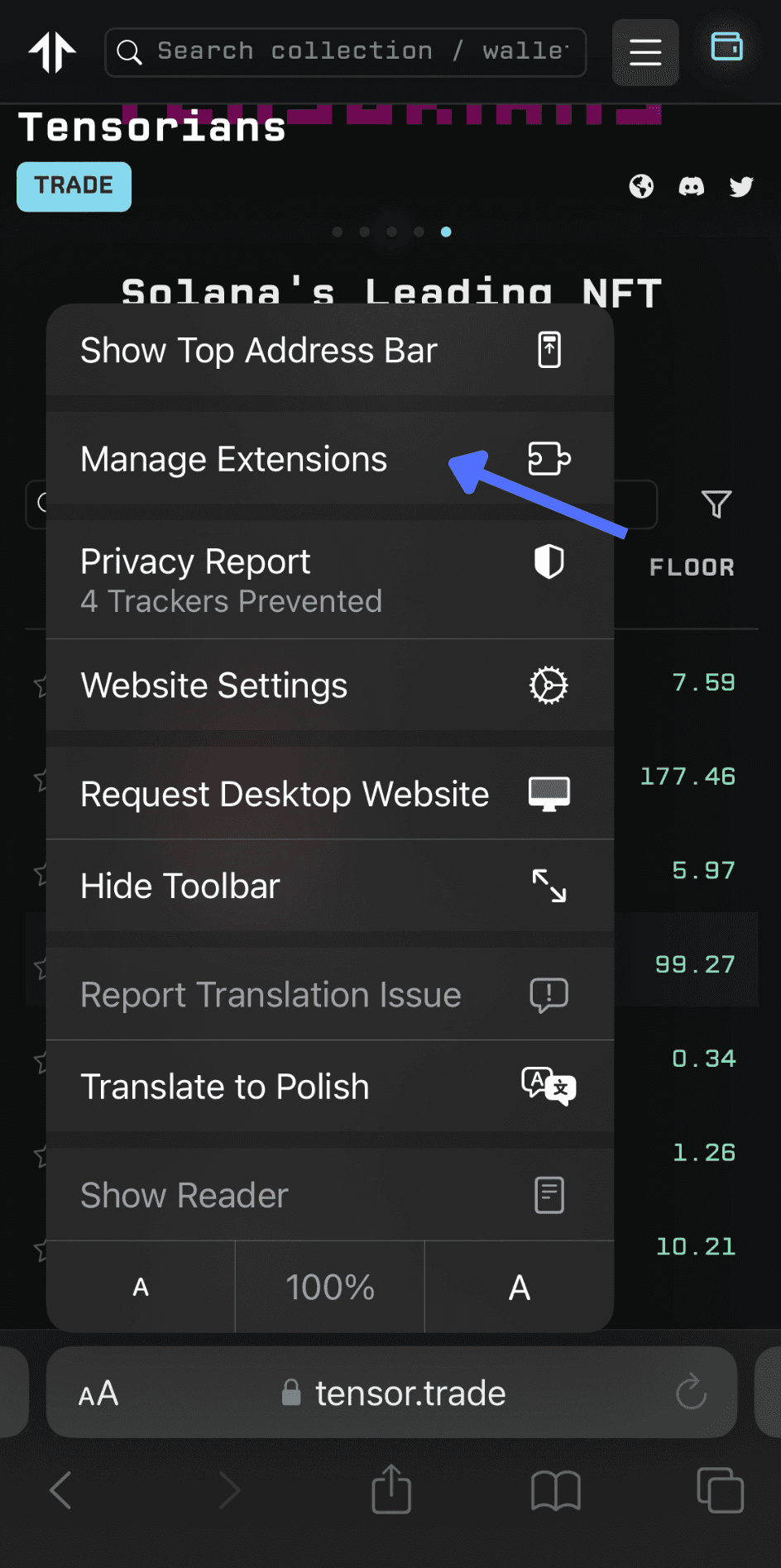Click the TRADE button
Screen dimensions: 781x1568
point(74,186)
